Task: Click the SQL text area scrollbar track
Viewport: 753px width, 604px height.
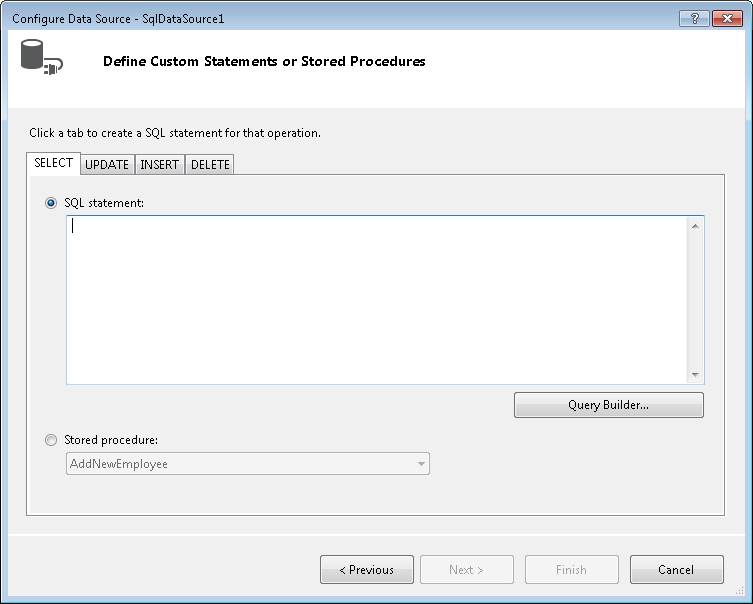Action: tap(695, 300)
